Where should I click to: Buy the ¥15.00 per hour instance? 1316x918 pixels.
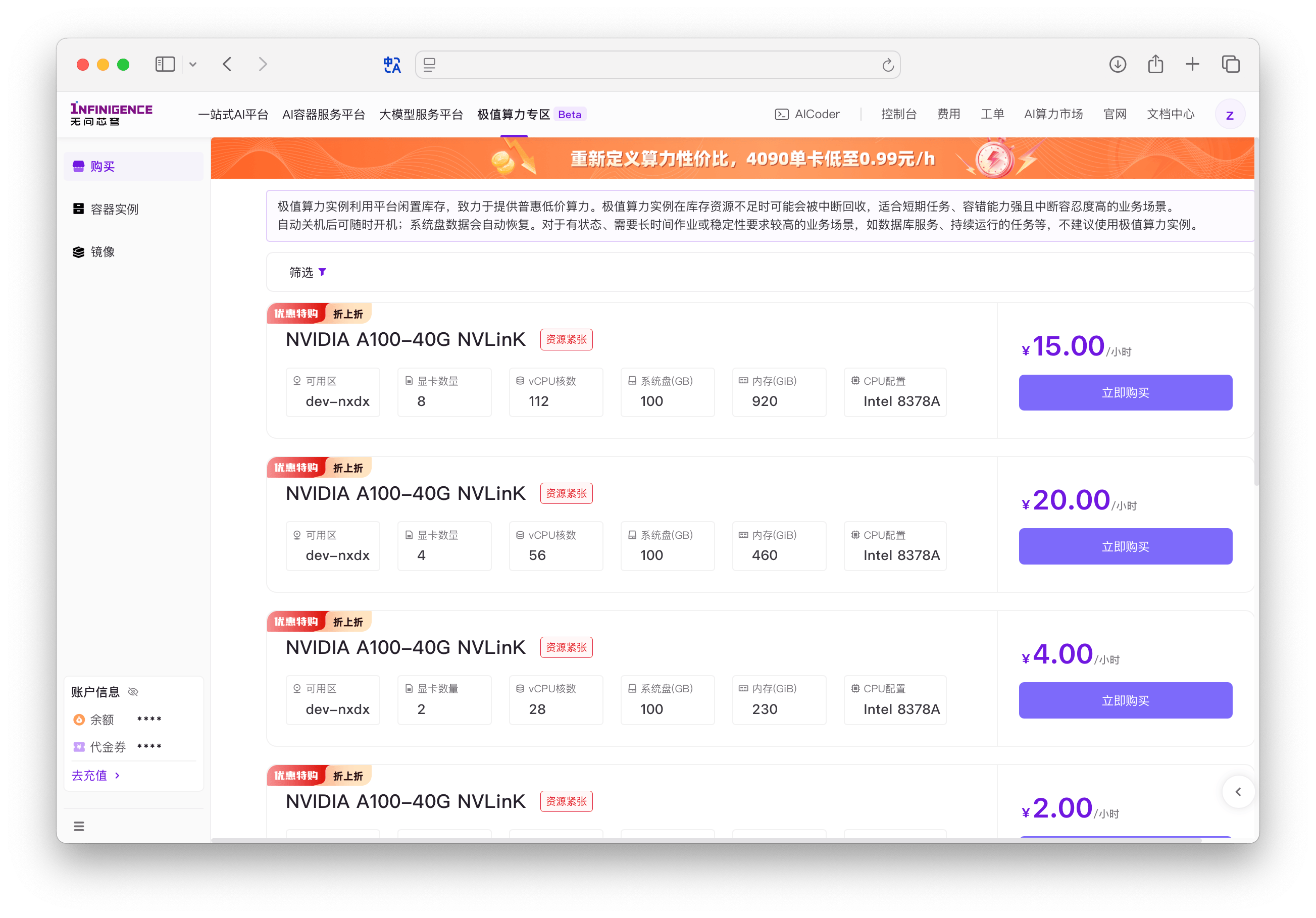tap(1125, 392)
